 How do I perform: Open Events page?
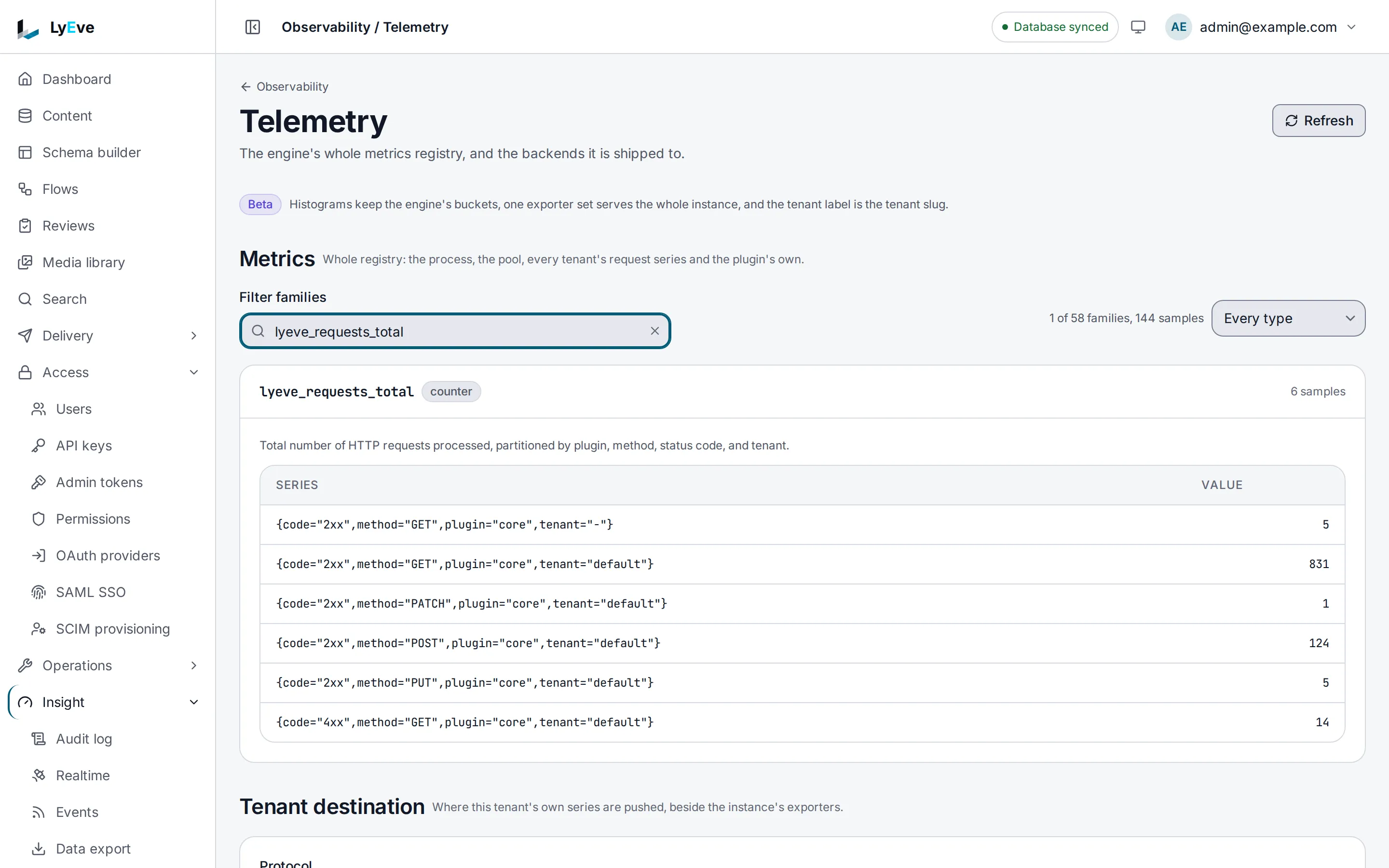(115, 813)
